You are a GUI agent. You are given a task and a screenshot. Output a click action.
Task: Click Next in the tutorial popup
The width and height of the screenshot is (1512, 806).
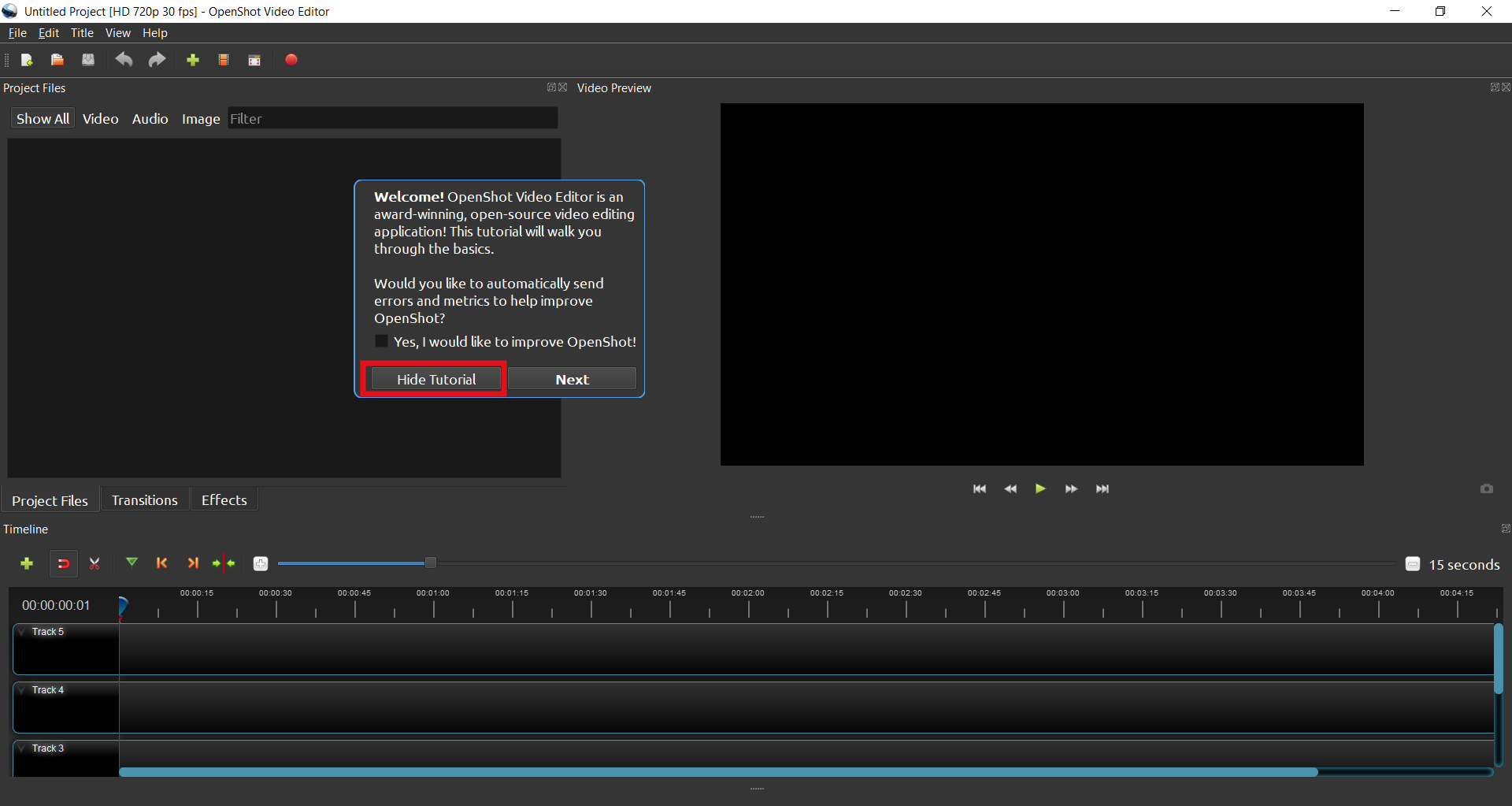pyautogui.click(x=572, y=379)
